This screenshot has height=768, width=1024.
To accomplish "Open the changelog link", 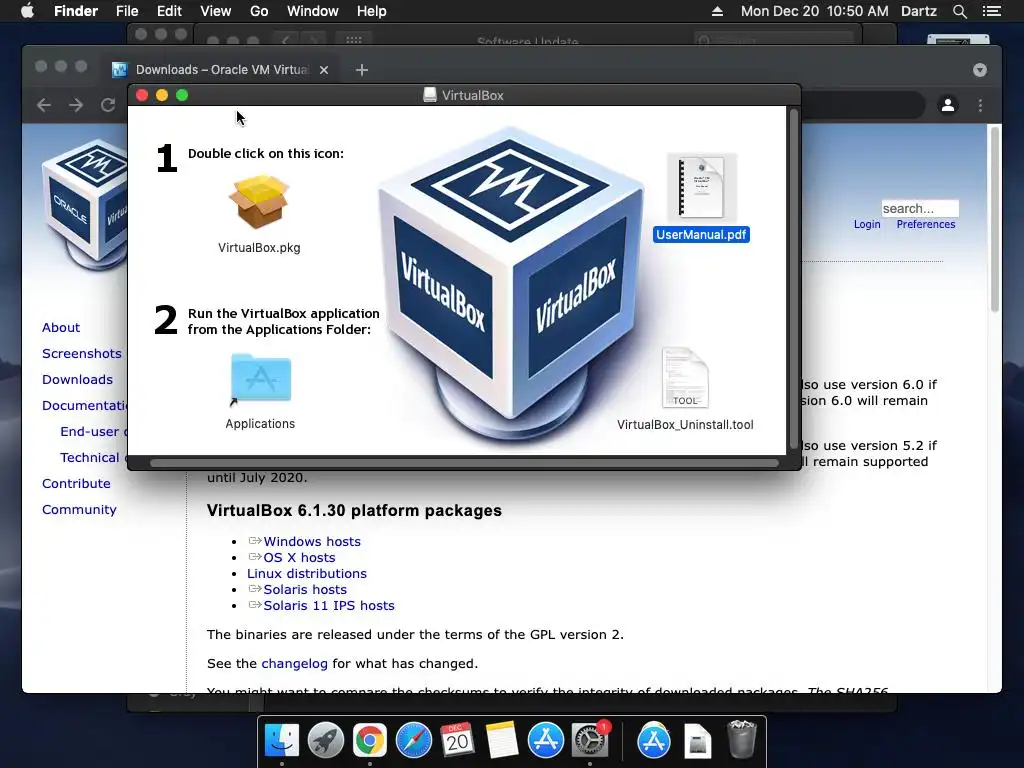I will tap(295, 664).
